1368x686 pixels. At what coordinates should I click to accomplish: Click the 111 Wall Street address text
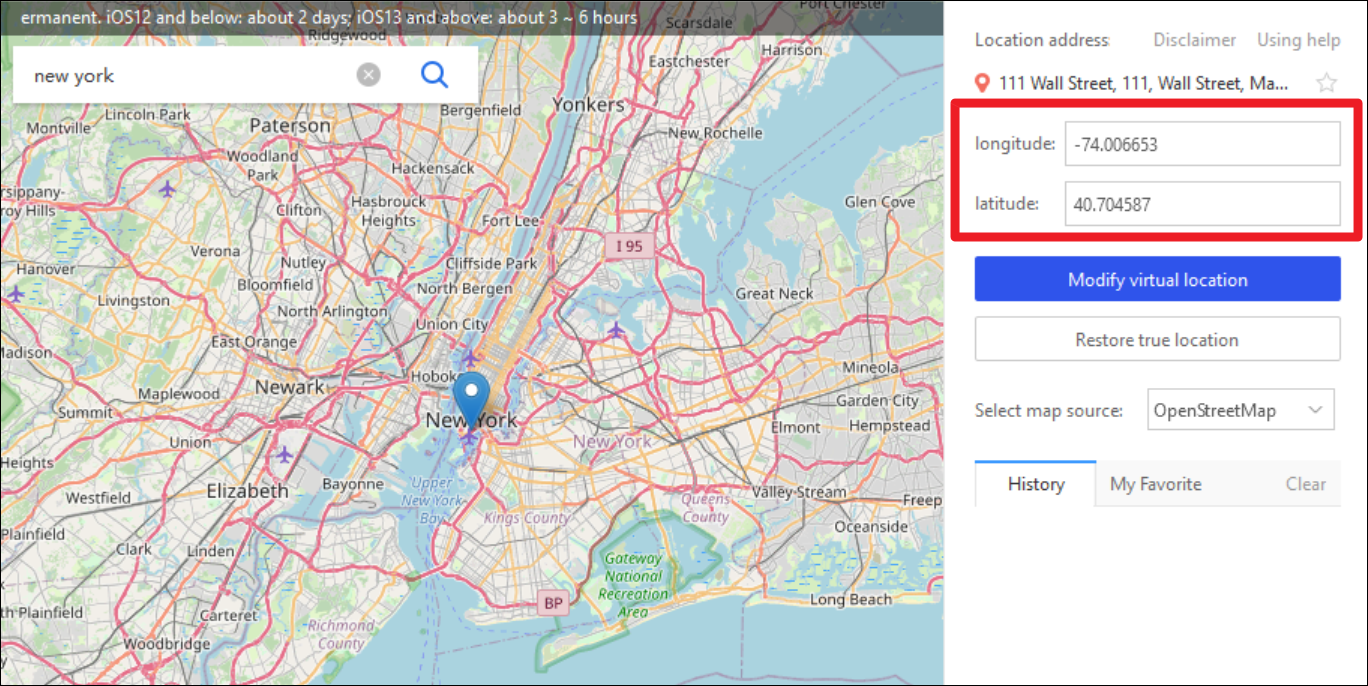pos(1144,83)
